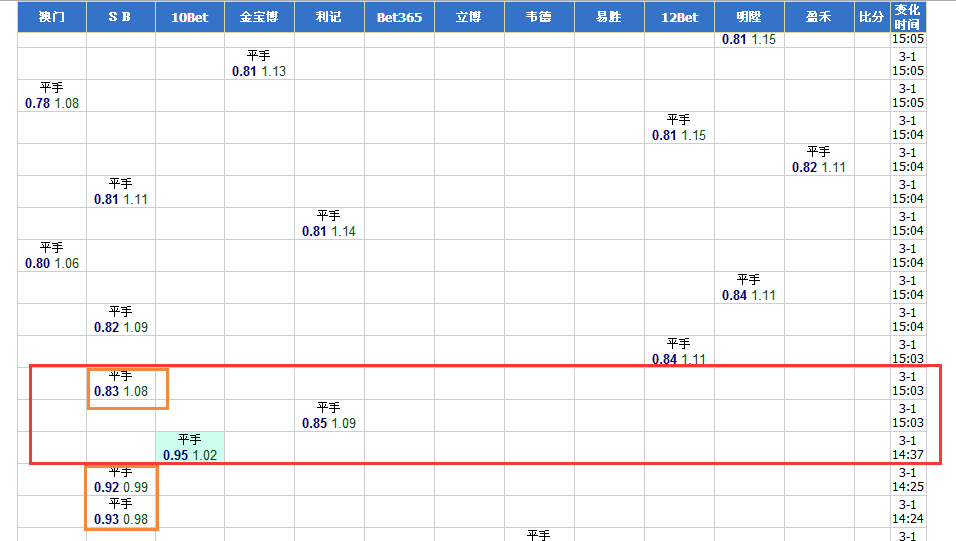This screenshot has width=956, height=541.
Task: Click the 易胜 column header
Action: pos(609,17)
